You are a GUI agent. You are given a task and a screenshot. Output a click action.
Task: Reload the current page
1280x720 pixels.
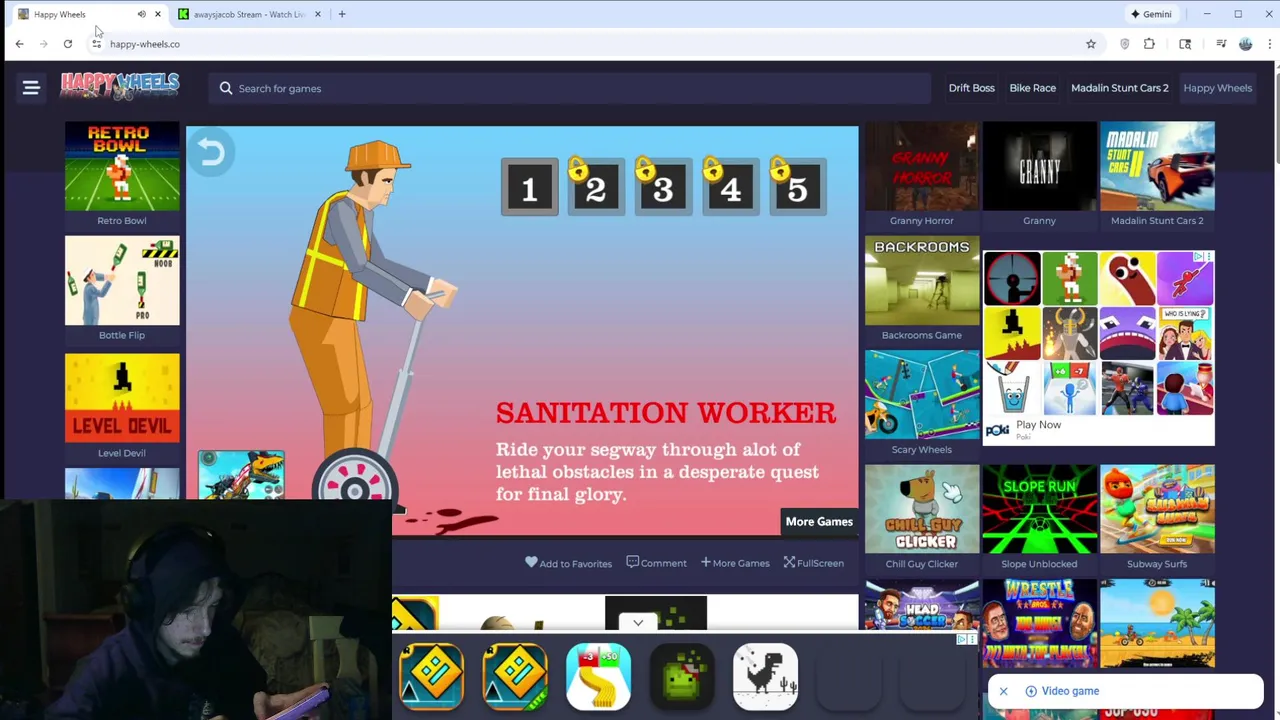tap(68, 44)
